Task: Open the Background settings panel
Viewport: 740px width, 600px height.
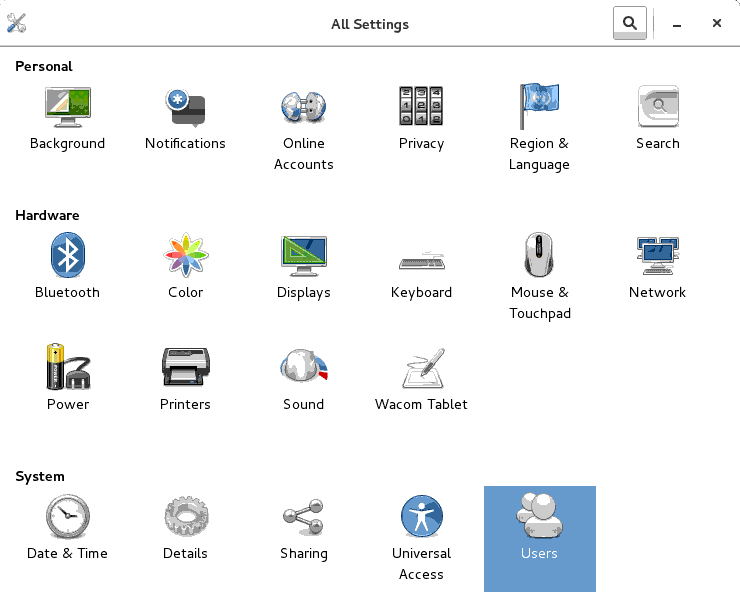Action: (67, 108)
